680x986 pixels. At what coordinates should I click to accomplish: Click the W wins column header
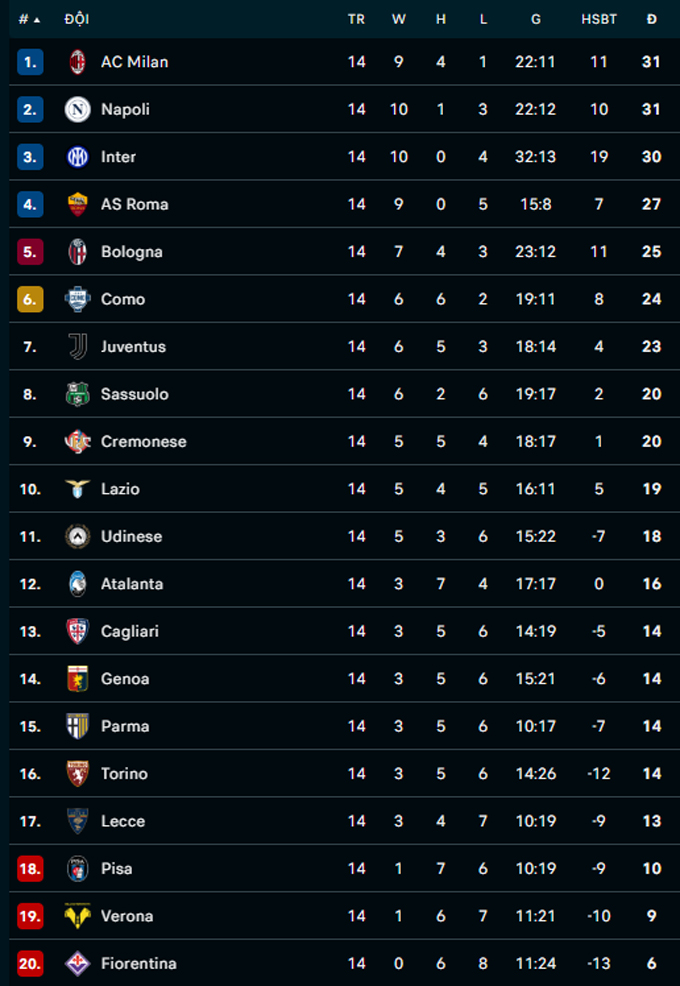(x=399, y=19)
